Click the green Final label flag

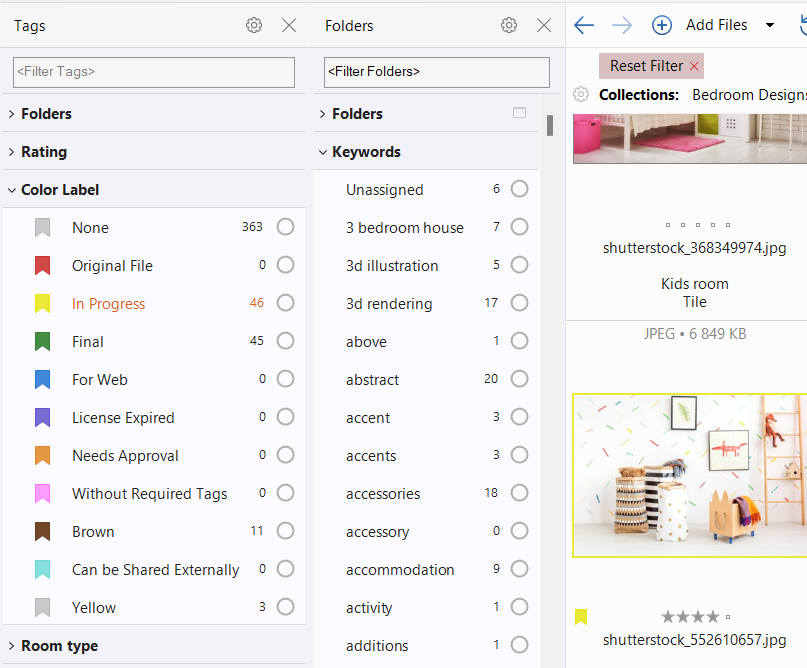tap(42, 342)
